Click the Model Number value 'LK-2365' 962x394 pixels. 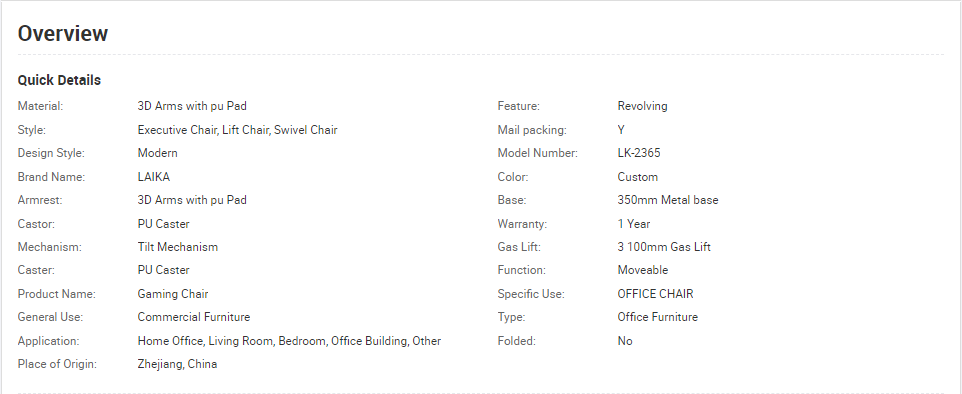point(639,153)
